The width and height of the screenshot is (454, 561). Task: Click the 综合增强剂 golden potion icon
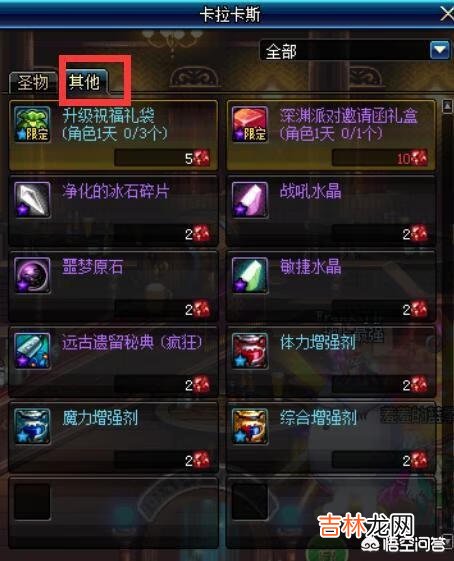tap(250, 426)
